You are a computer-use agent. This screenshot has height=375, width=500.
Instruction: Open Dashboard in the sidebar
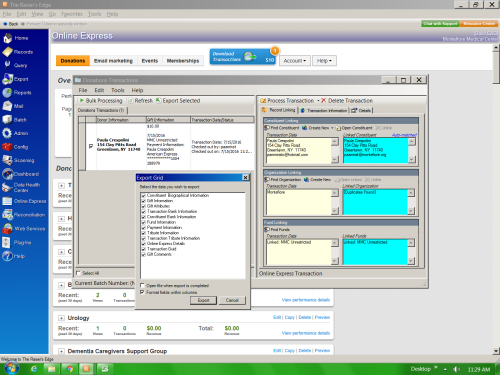[21, 174]
